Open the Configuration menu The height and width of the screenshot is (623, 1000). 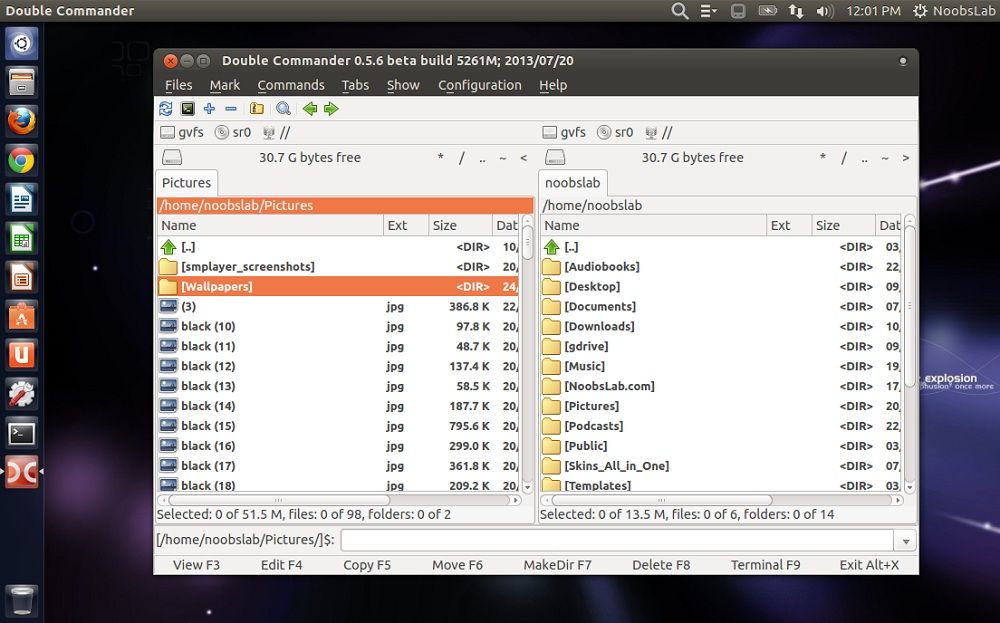pyautogui.click(x=479, y=85)
